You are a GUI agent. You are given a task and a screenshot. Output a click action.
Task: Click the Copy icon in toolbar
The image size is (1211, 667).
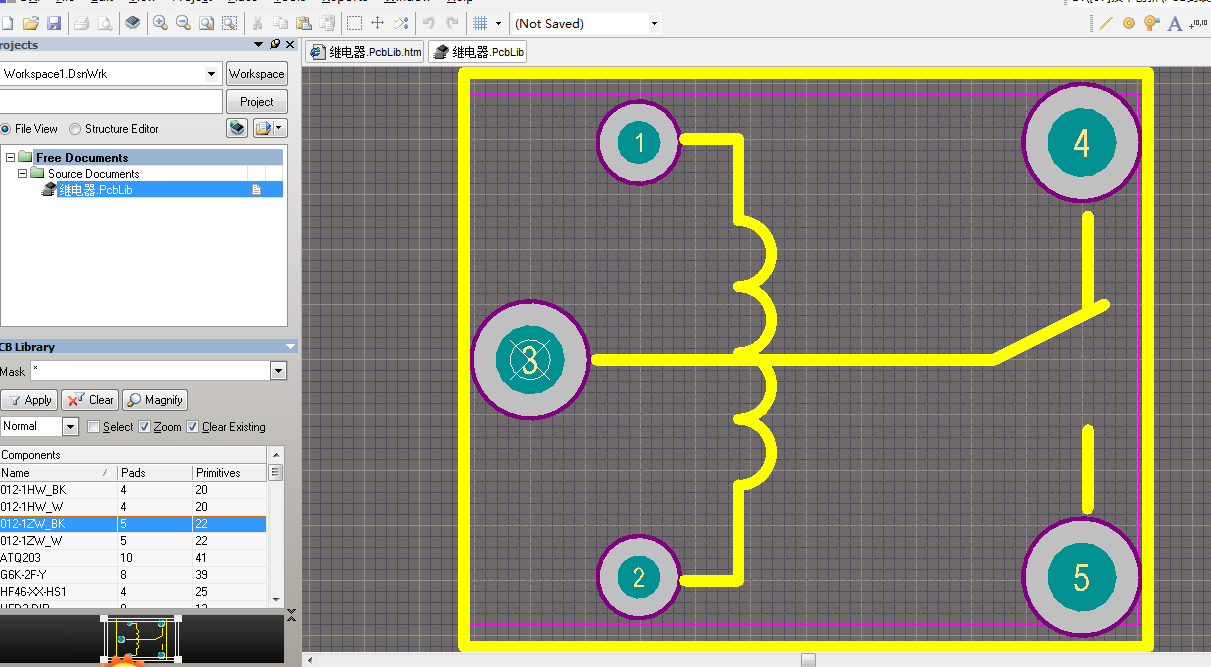(x=281, y=22)
